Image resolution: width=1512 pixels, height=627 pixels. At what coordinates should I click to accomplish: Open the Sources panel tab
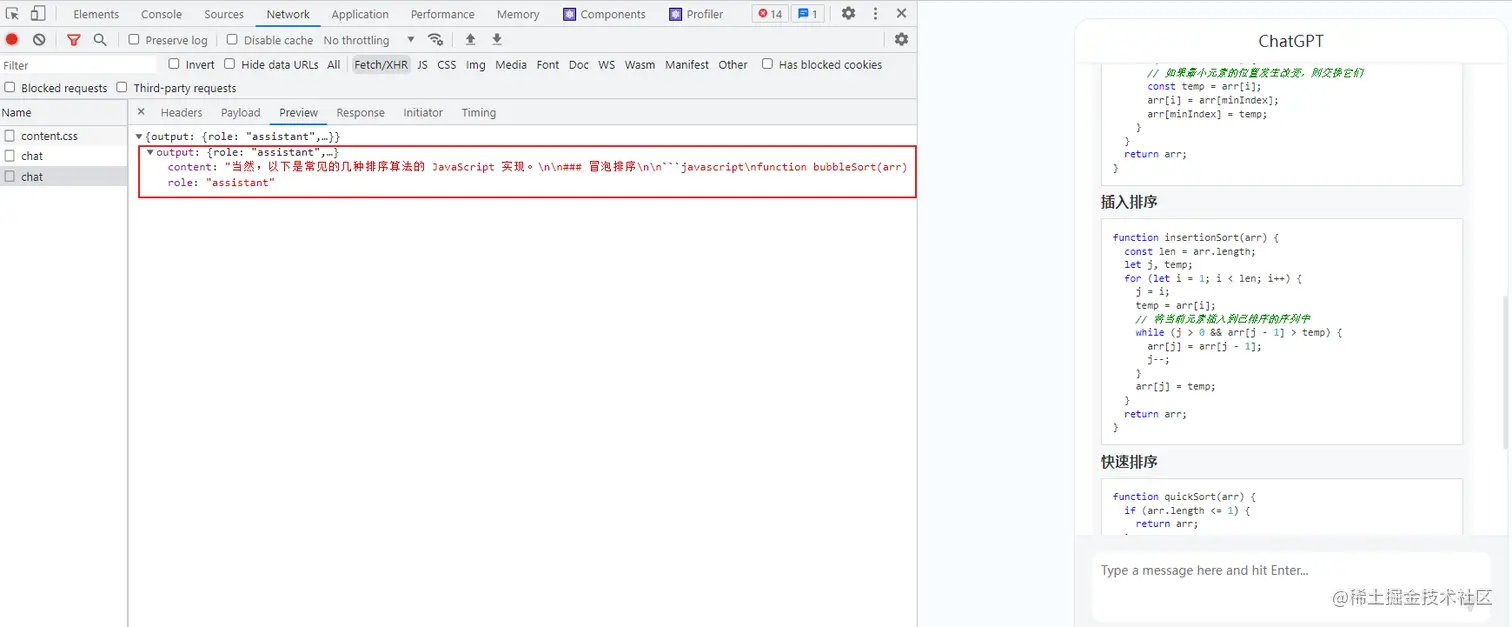224,14
